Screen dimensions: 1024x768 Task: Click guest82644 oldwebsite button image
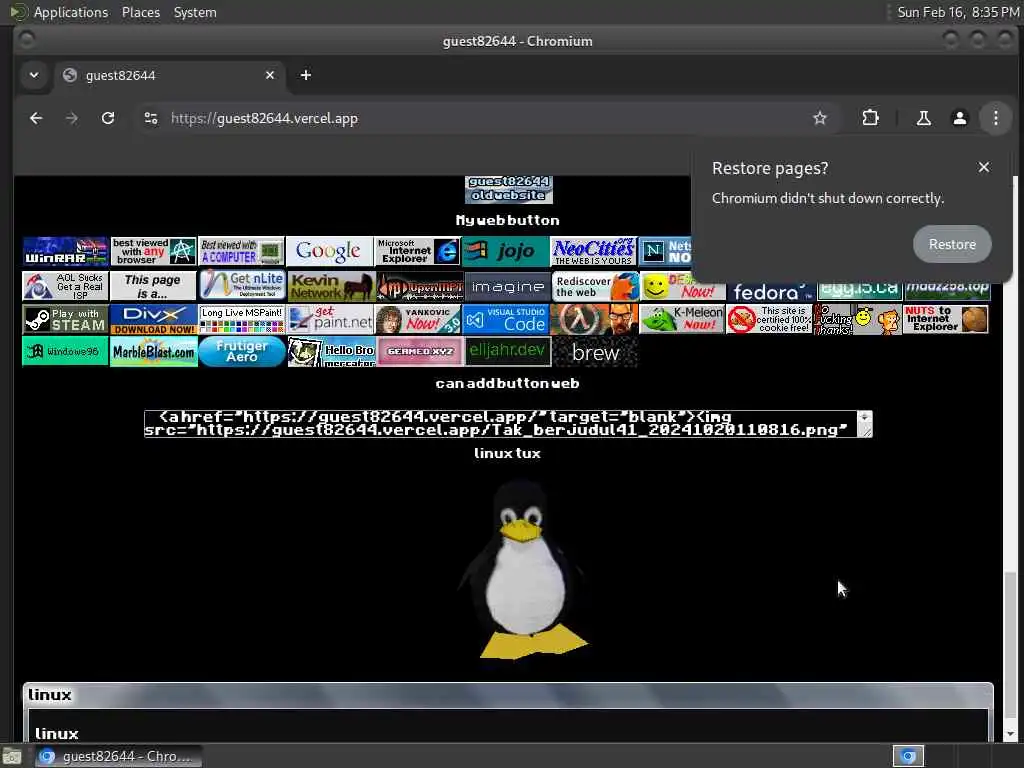509,189
